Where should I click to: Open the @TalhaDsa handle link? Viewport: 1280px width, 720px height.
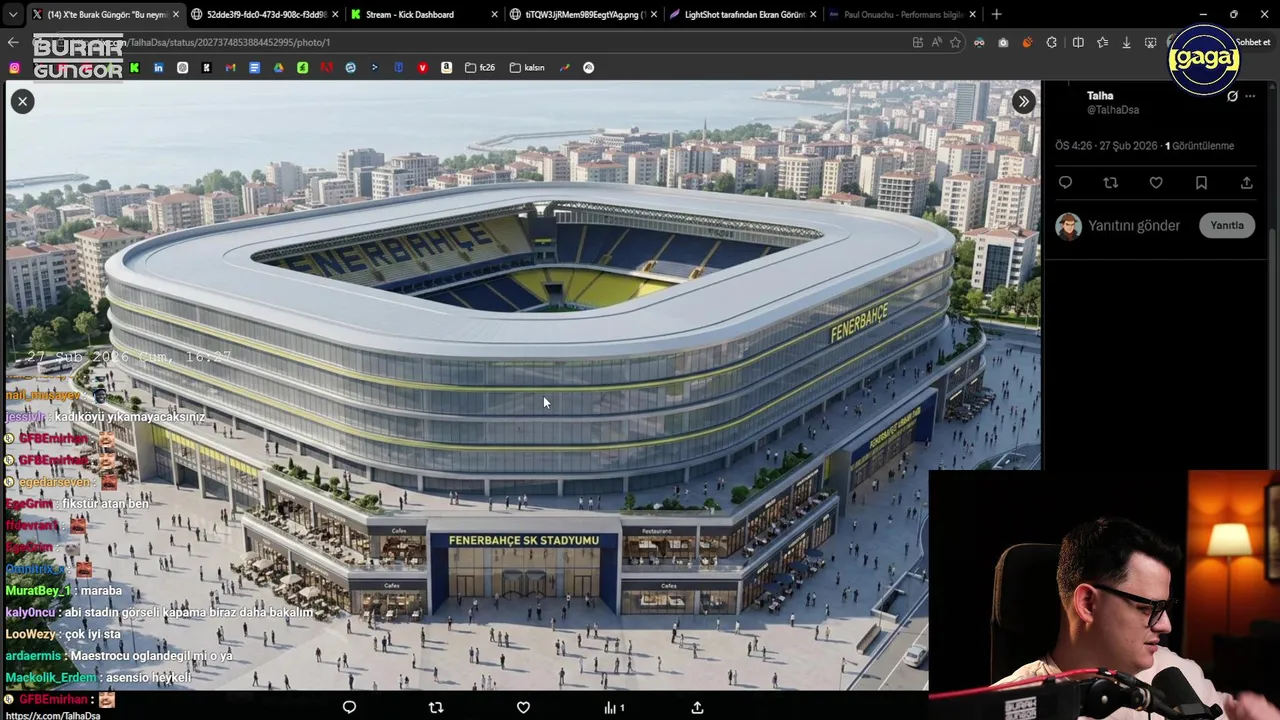[1113, 110]
